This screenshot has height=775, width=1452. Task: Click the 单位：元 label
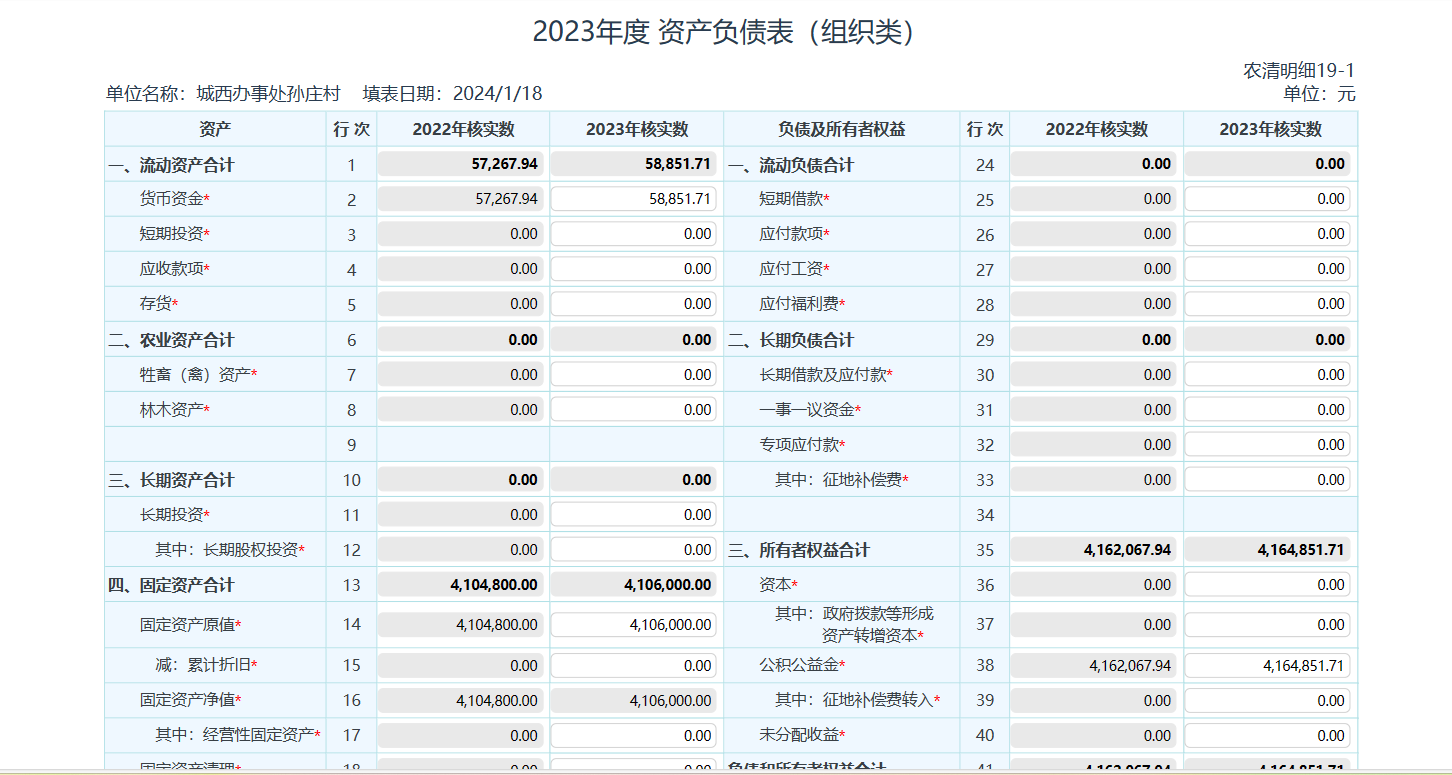point(1320,94)
